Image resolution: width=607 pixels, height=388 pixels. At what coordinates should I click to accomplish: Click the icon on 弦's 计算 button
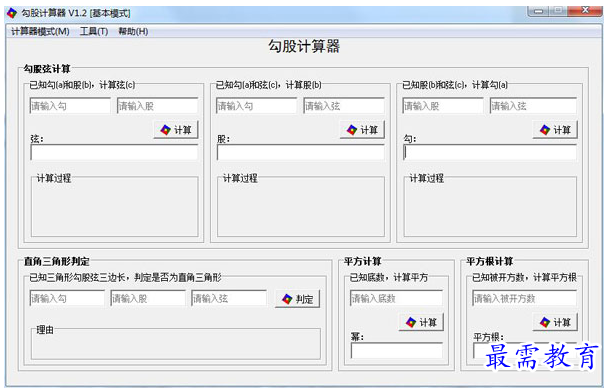point(166,130)
